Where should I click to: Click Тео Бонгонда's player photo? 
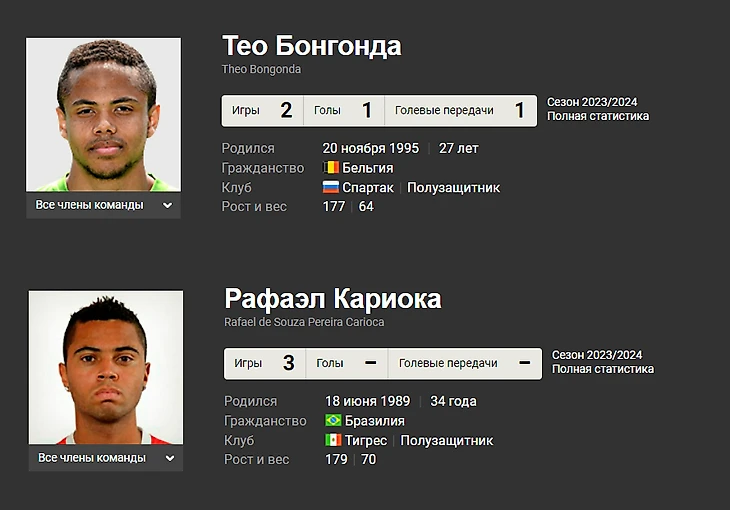[x=103, y=115]
